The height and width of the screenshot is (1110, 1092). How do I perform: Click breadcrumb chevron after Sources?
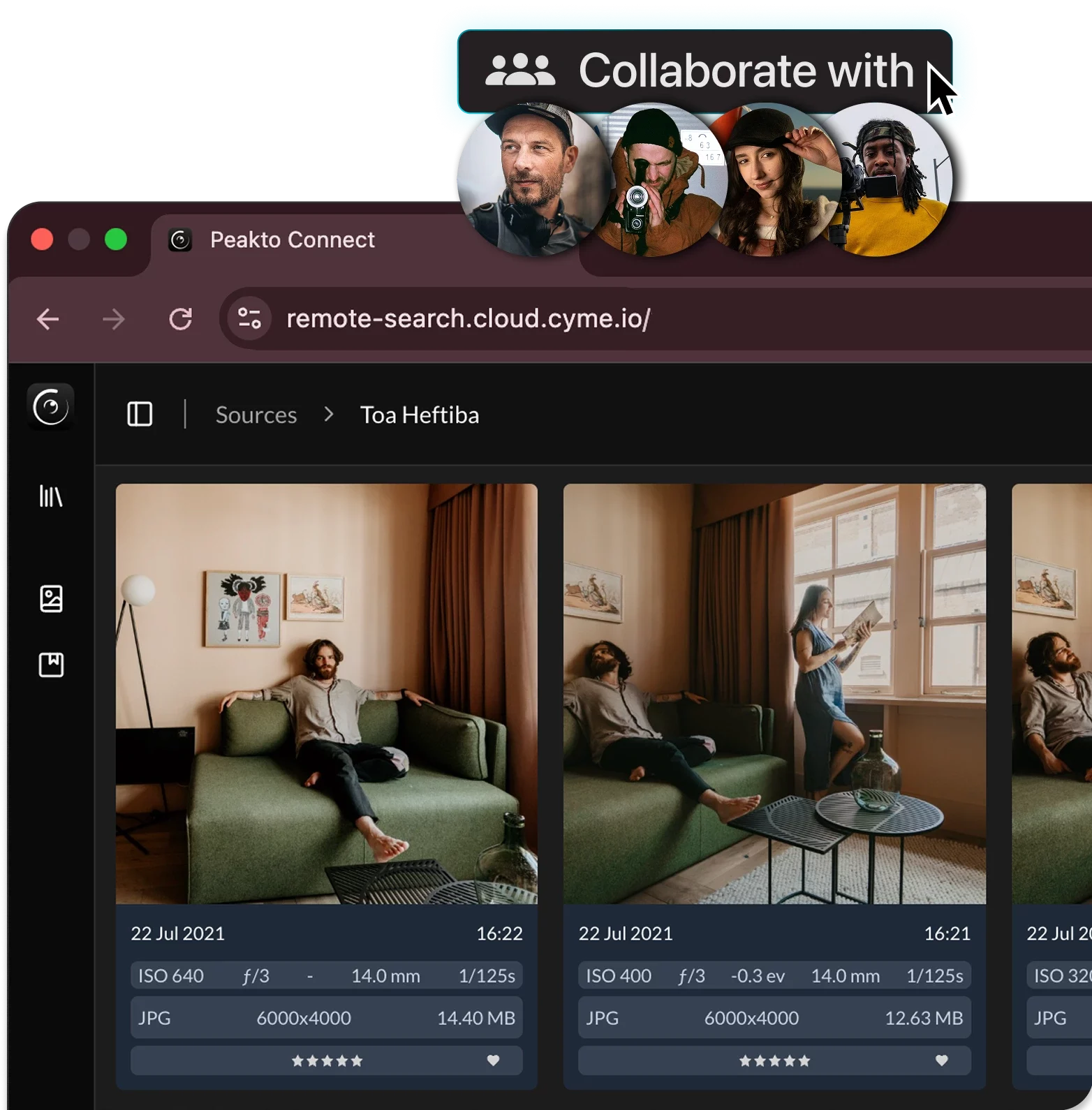(x=329, y=415)
